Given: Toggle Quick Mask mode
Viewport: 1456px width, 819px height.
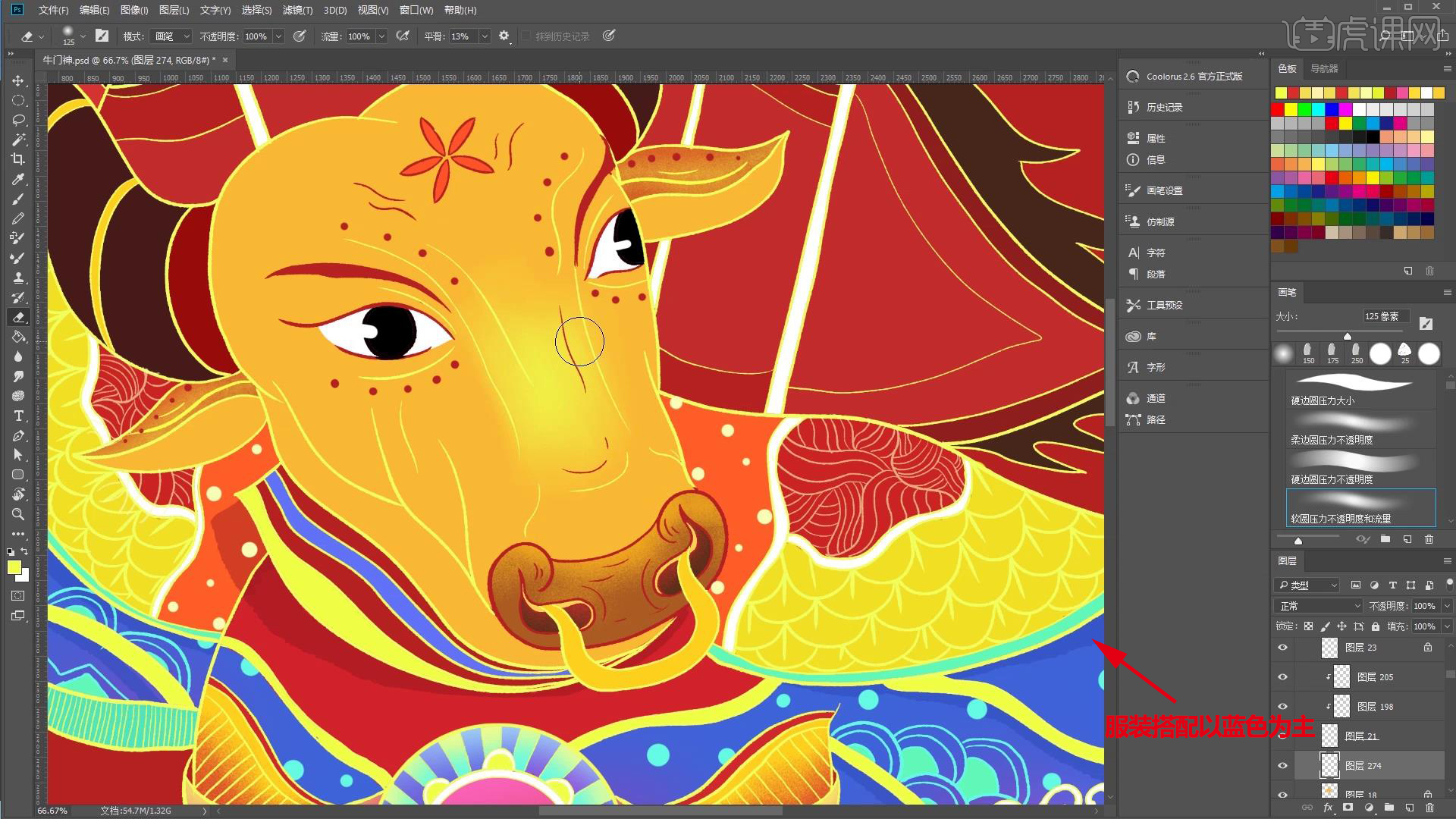Looking at the screenshot, I should click(x=18, y=596).
